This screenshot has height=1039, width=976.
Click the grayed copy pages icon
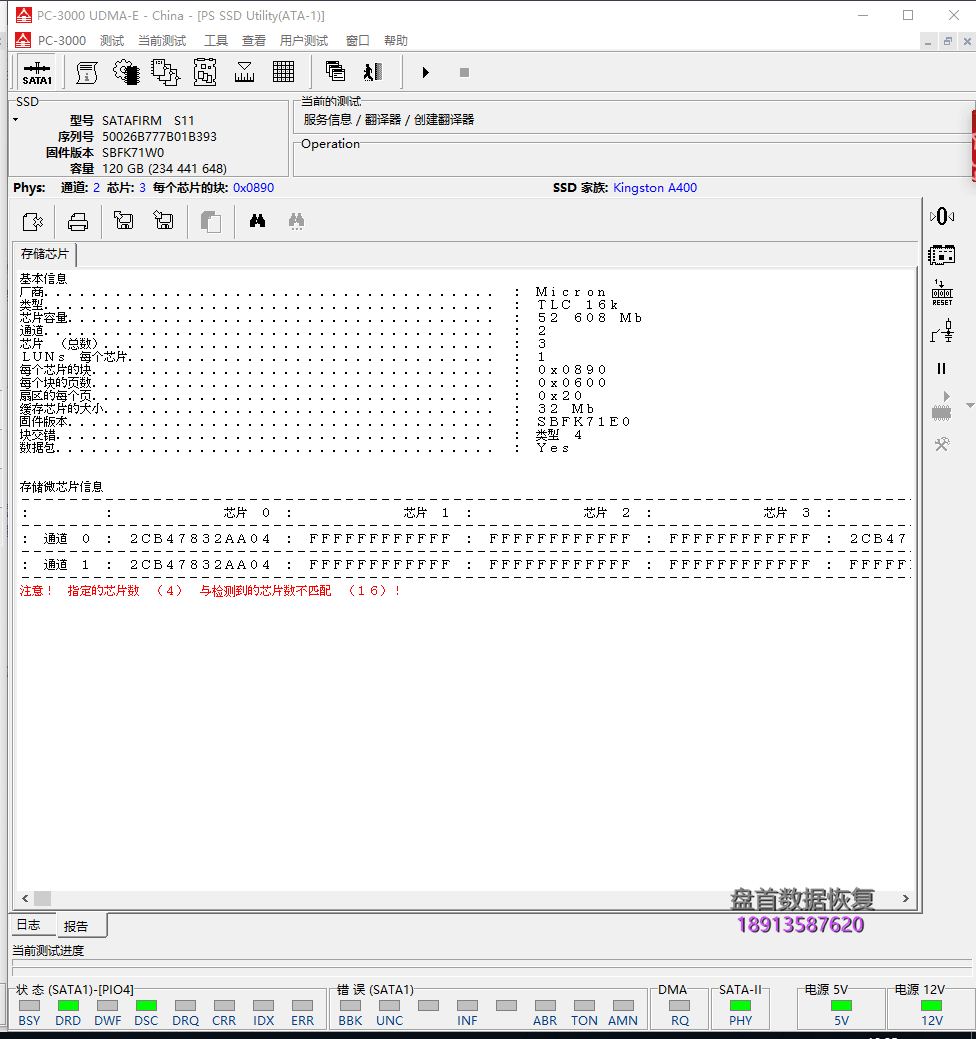click(x=211, y=221)
